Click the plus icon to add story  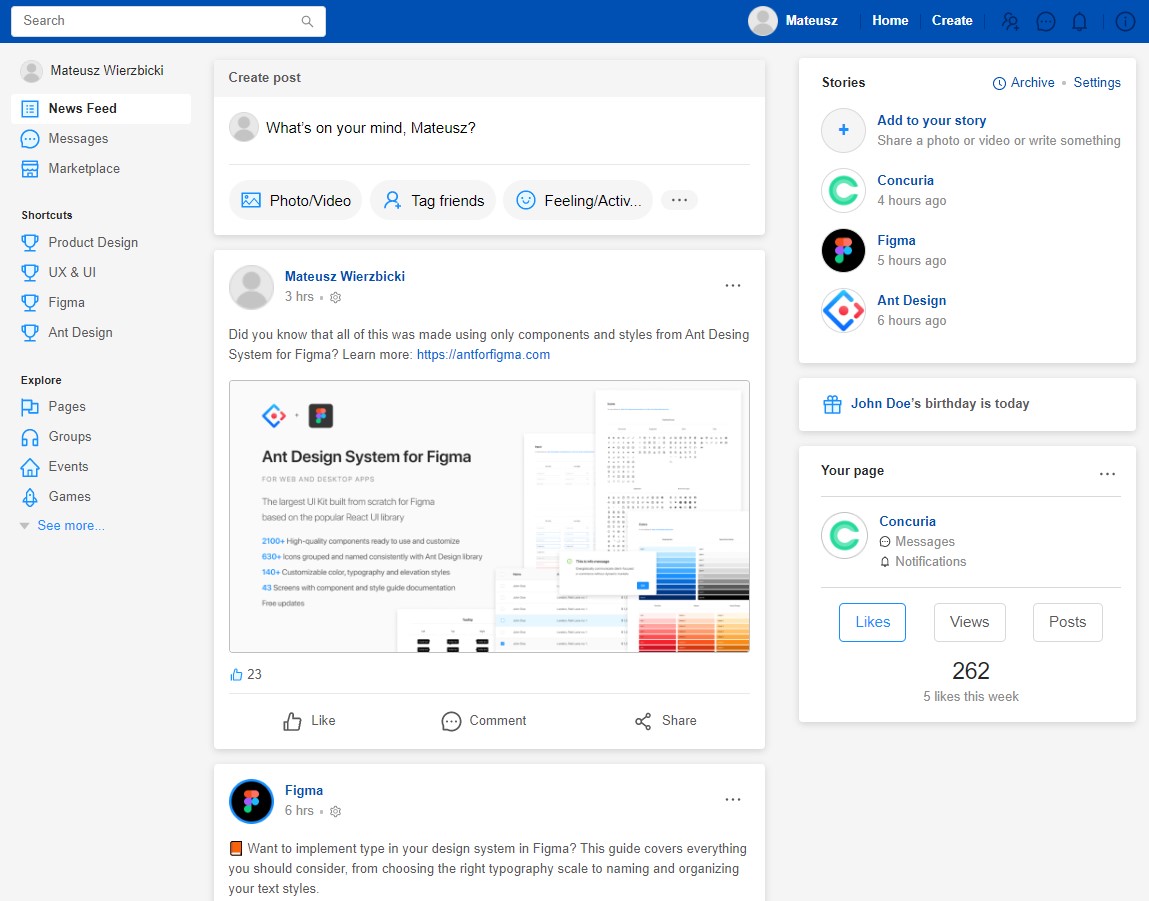(843, 130)
